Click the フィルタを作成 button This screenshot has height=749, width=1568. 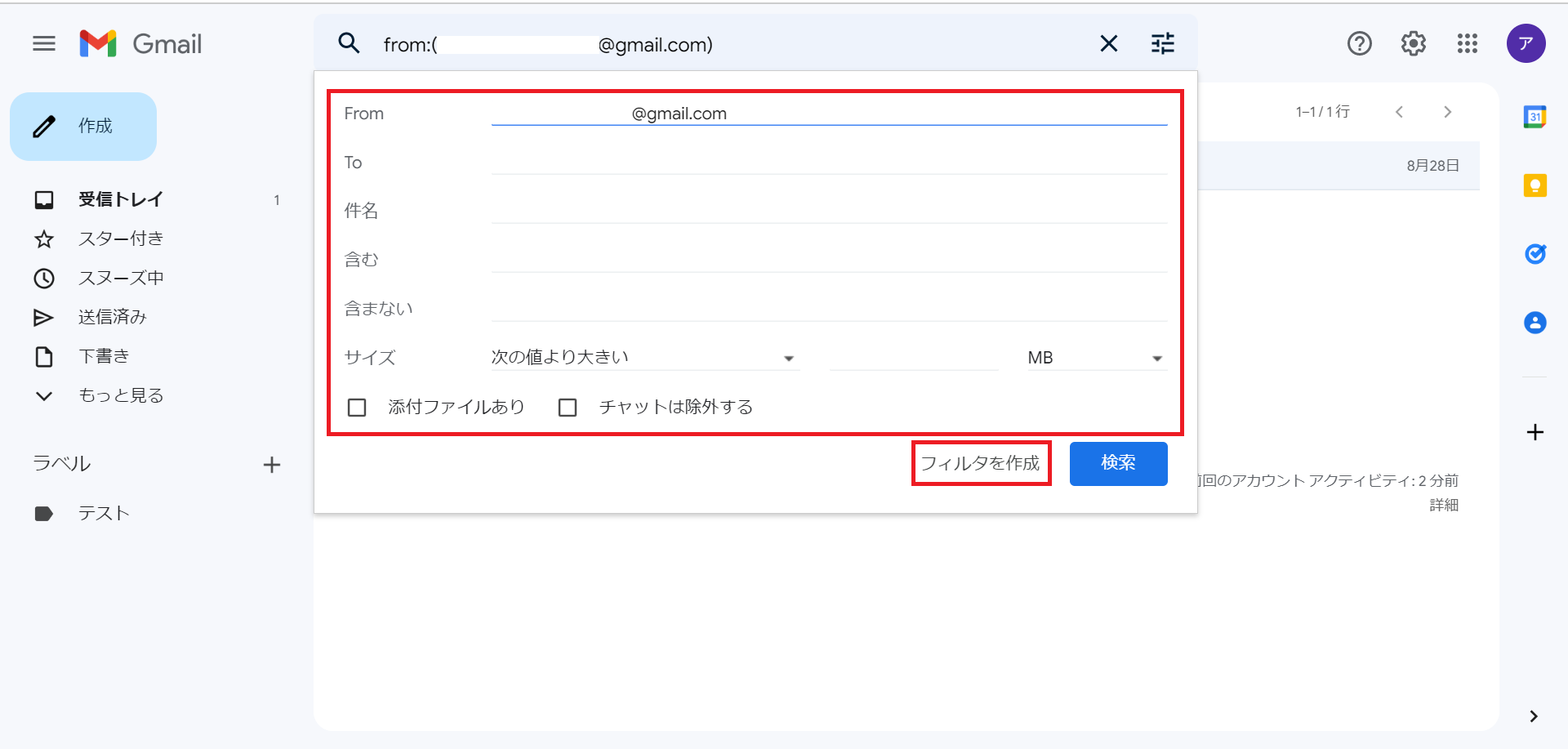tap(980, 463)
